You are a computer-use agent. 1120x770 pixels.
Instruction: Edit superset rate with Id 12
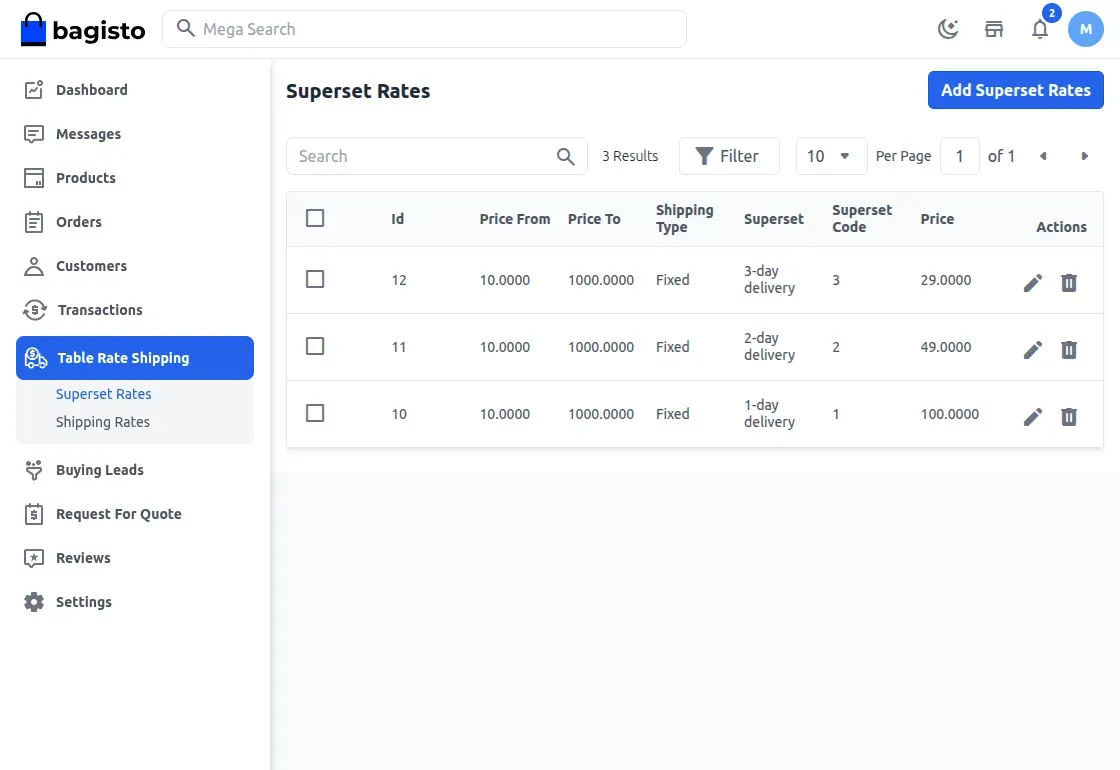1032,283
